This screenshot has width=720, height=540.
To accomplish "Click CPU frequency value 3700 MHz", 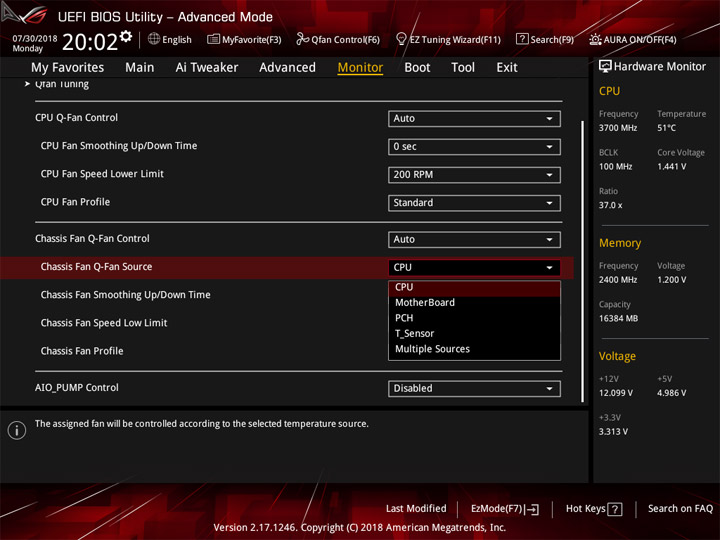I will tap(618, 128).
